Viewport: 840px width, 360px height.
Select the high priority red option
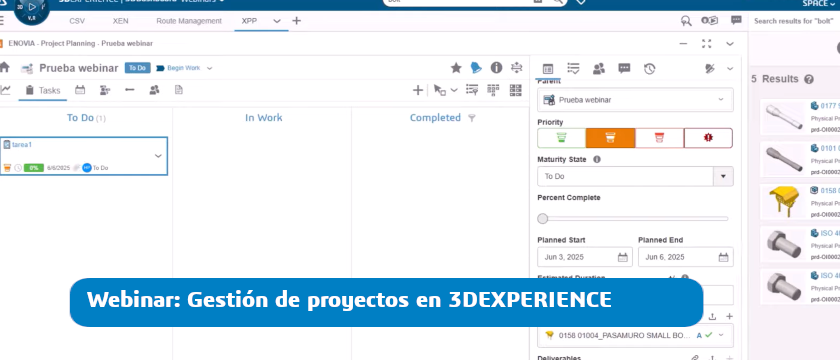659,138
